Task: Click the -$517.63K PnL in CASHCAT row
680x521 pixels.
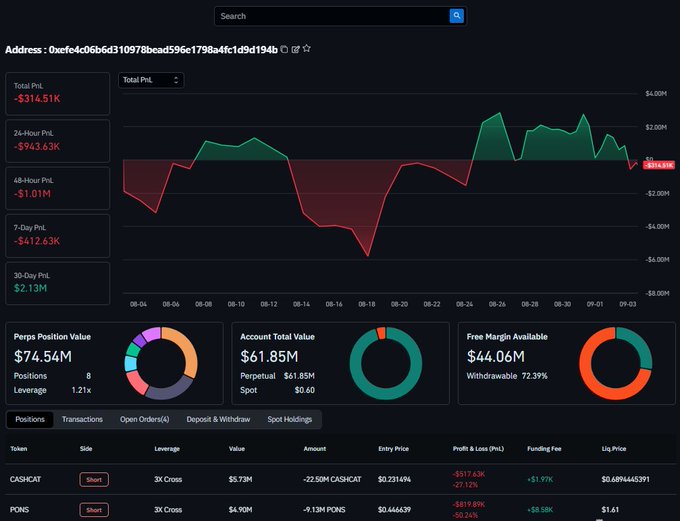Action: tap(469, 474)
